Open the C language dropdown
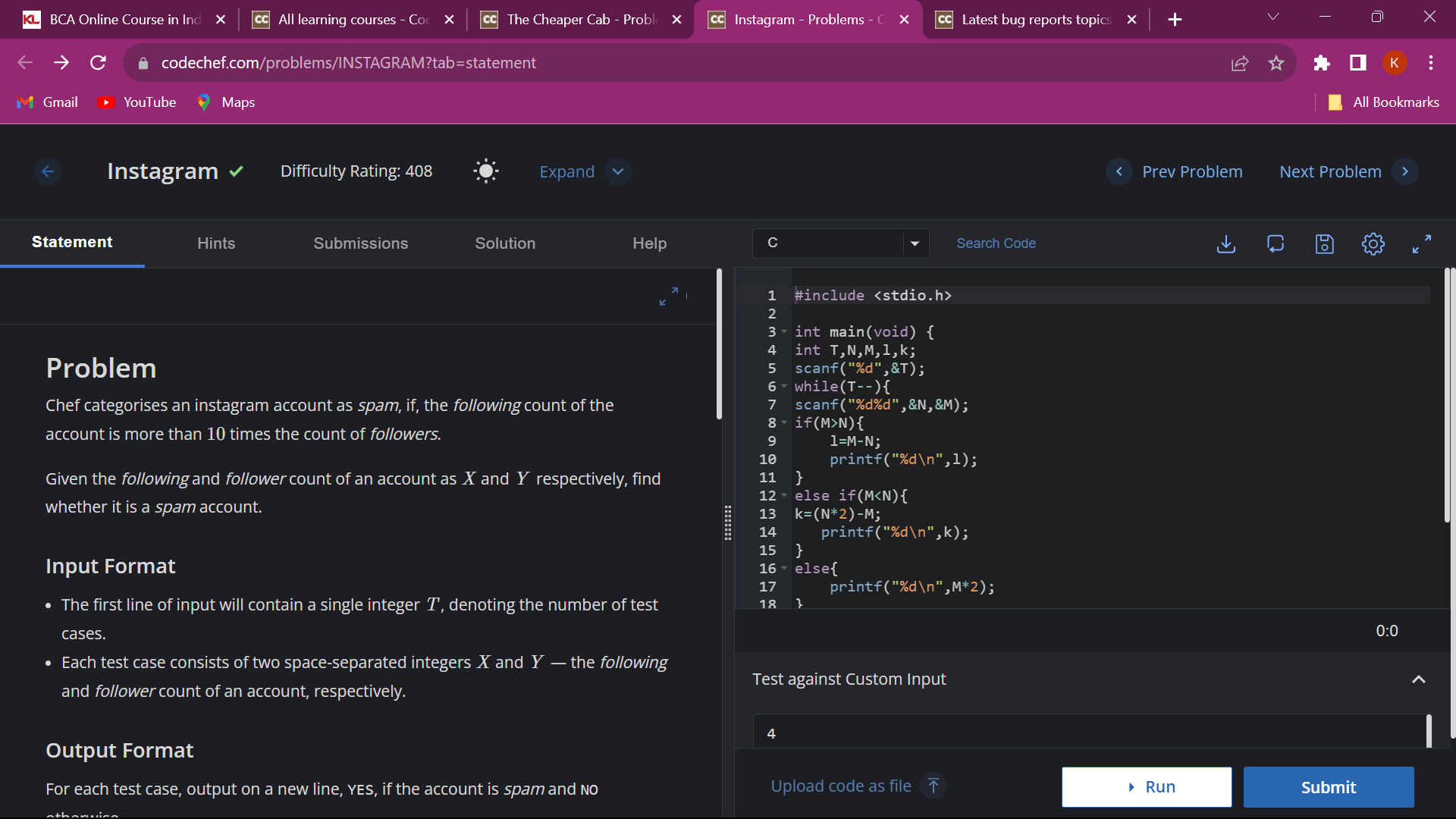This screenshot has width=1456, height=819. pyautogui.click(x=840, y=243)
